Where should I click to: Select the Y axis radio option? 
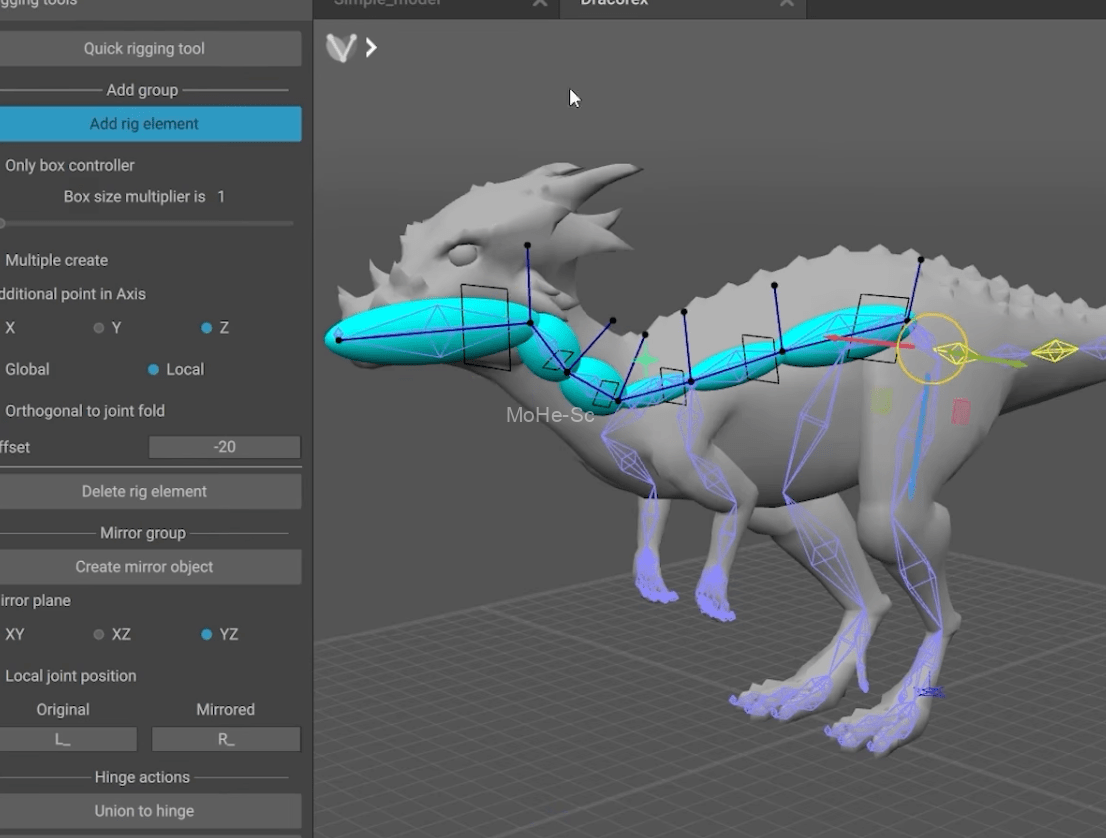(99, 328)
